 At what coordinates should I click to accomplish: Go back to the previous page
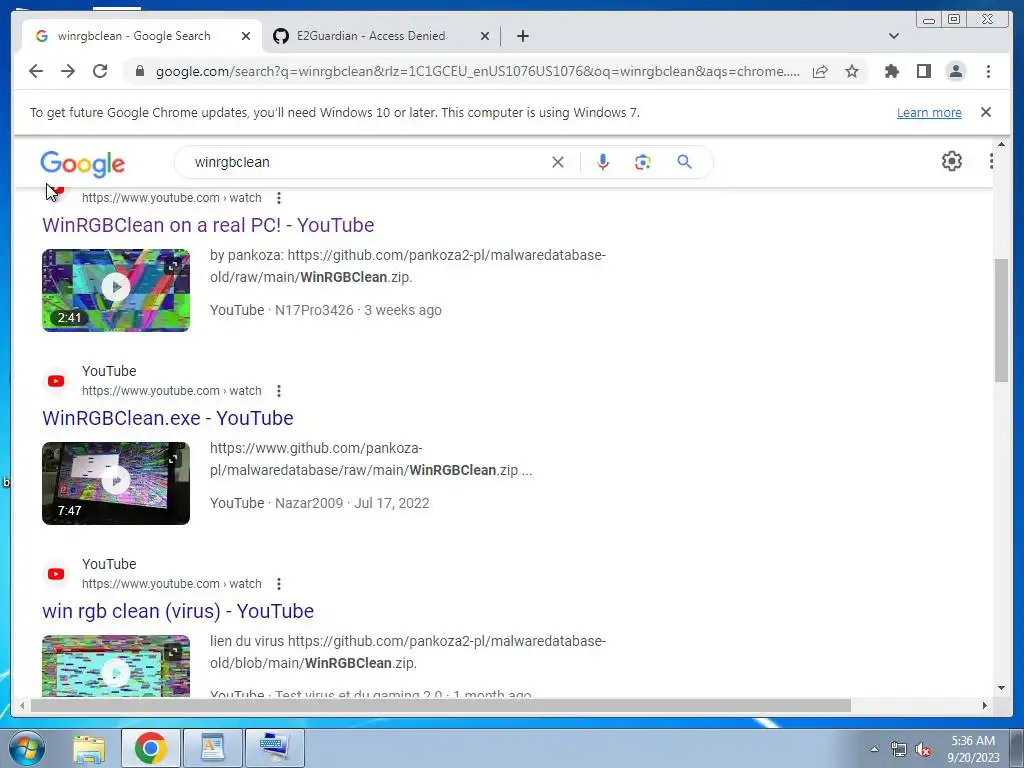tap(36, 71)
